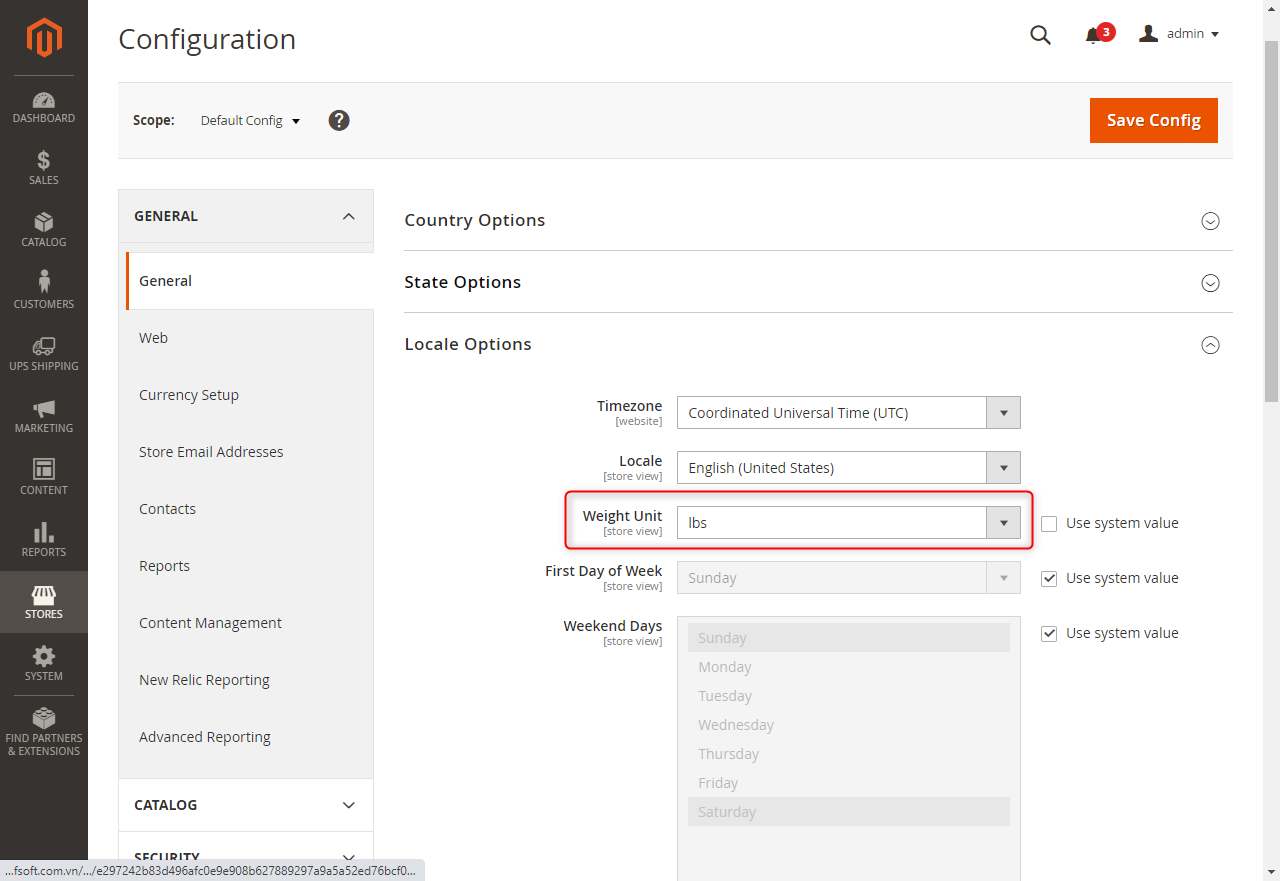Viewport: 1280px width, 881px height.
Task: Select the Web configuration tab
Action: [153, 338]
